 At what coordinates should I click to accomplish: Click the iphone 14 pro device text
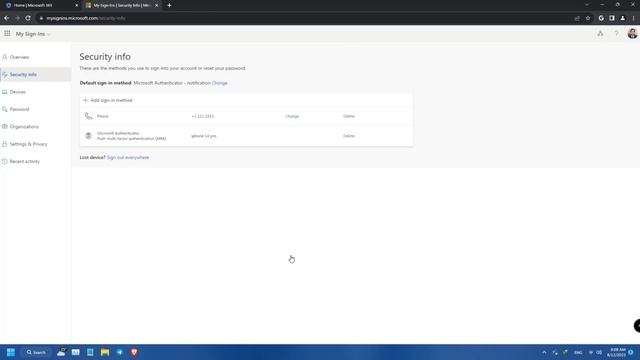tap(204, 136)
